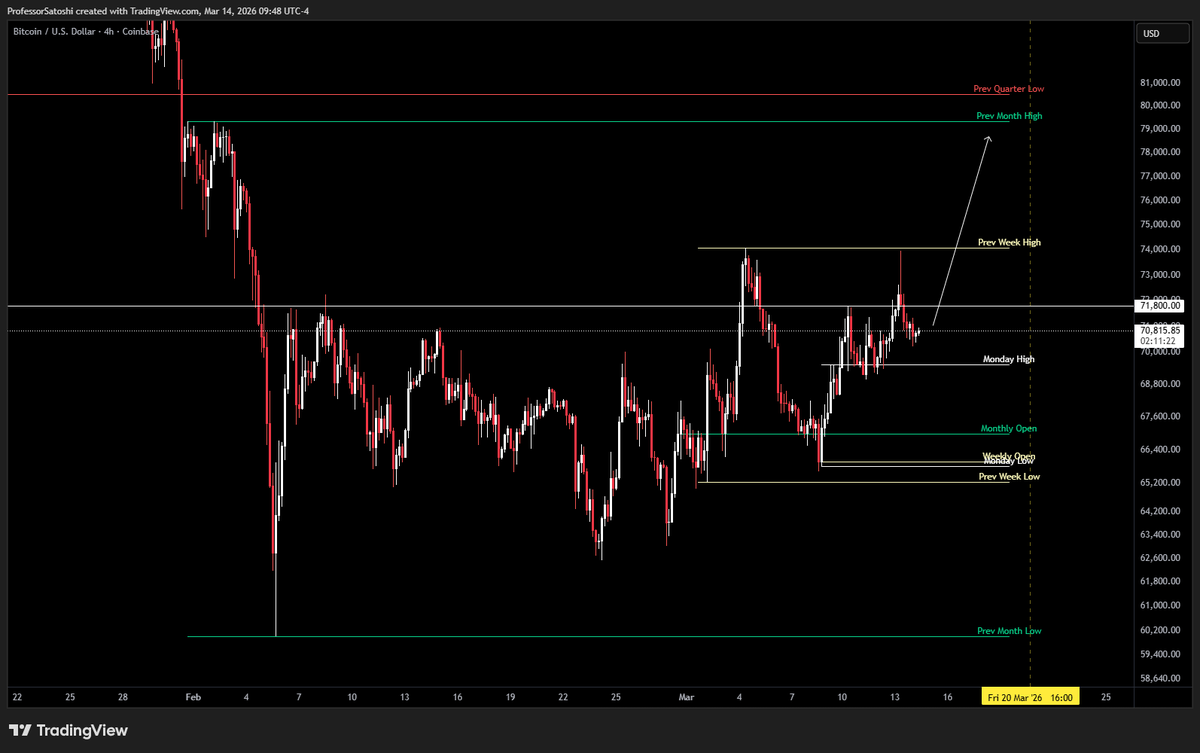Click the 81,000.00 price axis label
The width and height of the screenshot is (1200, 753).
[1160, 82]
